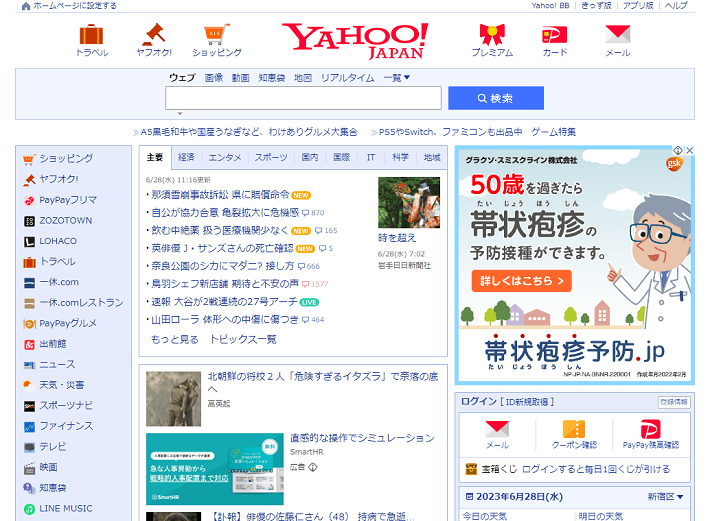Open ヤフオク! in the left sidebar

(59, 179)
